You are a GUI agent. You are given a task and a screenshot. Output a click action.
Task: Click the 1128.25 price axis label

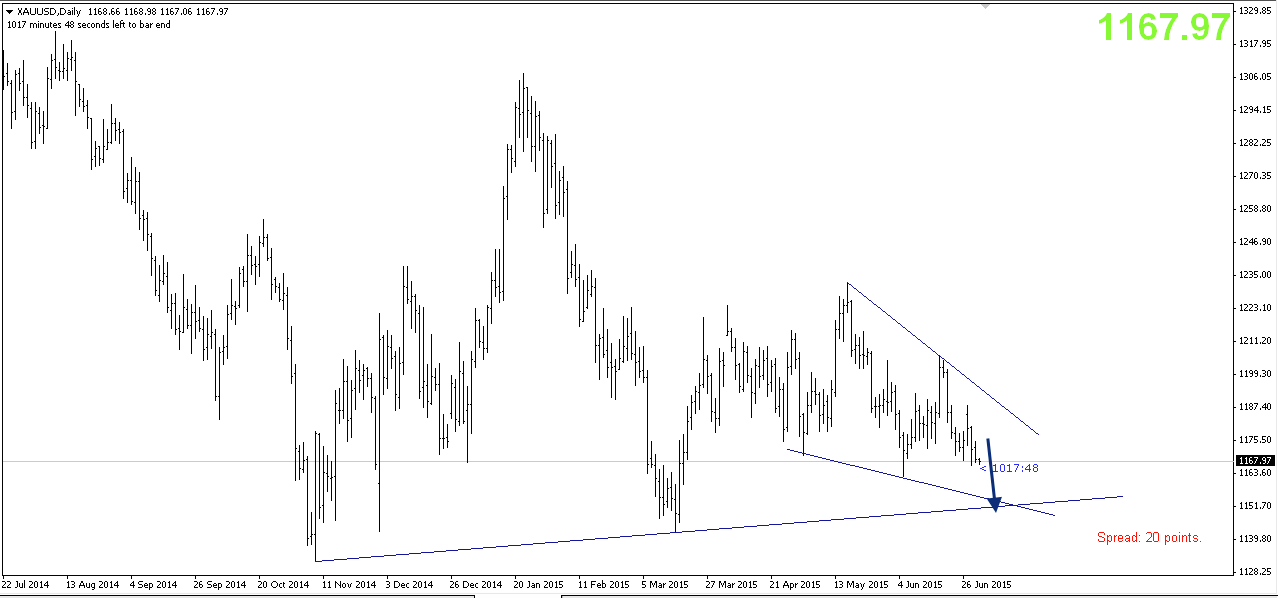coord(1254,572)
